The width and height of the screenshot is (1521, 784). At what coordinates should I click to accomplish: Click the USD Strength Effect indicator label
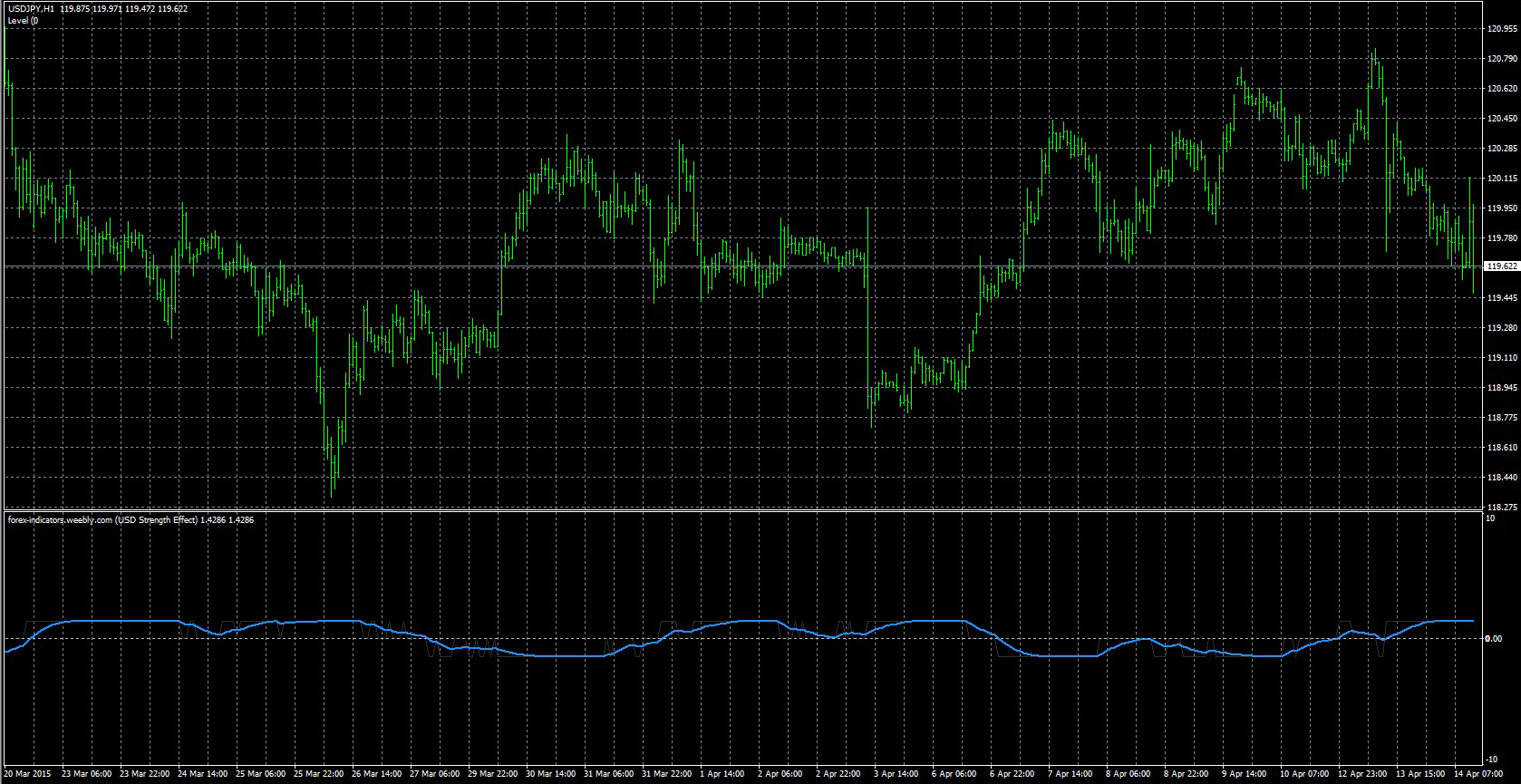point(131,520)
